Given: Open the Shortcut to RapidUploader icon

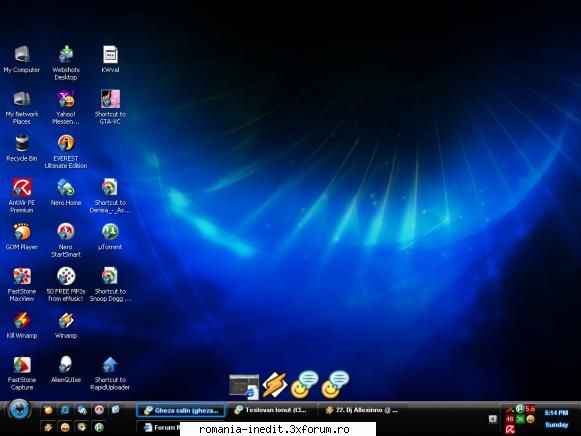Looking at the screenshot, I should 110,373.
